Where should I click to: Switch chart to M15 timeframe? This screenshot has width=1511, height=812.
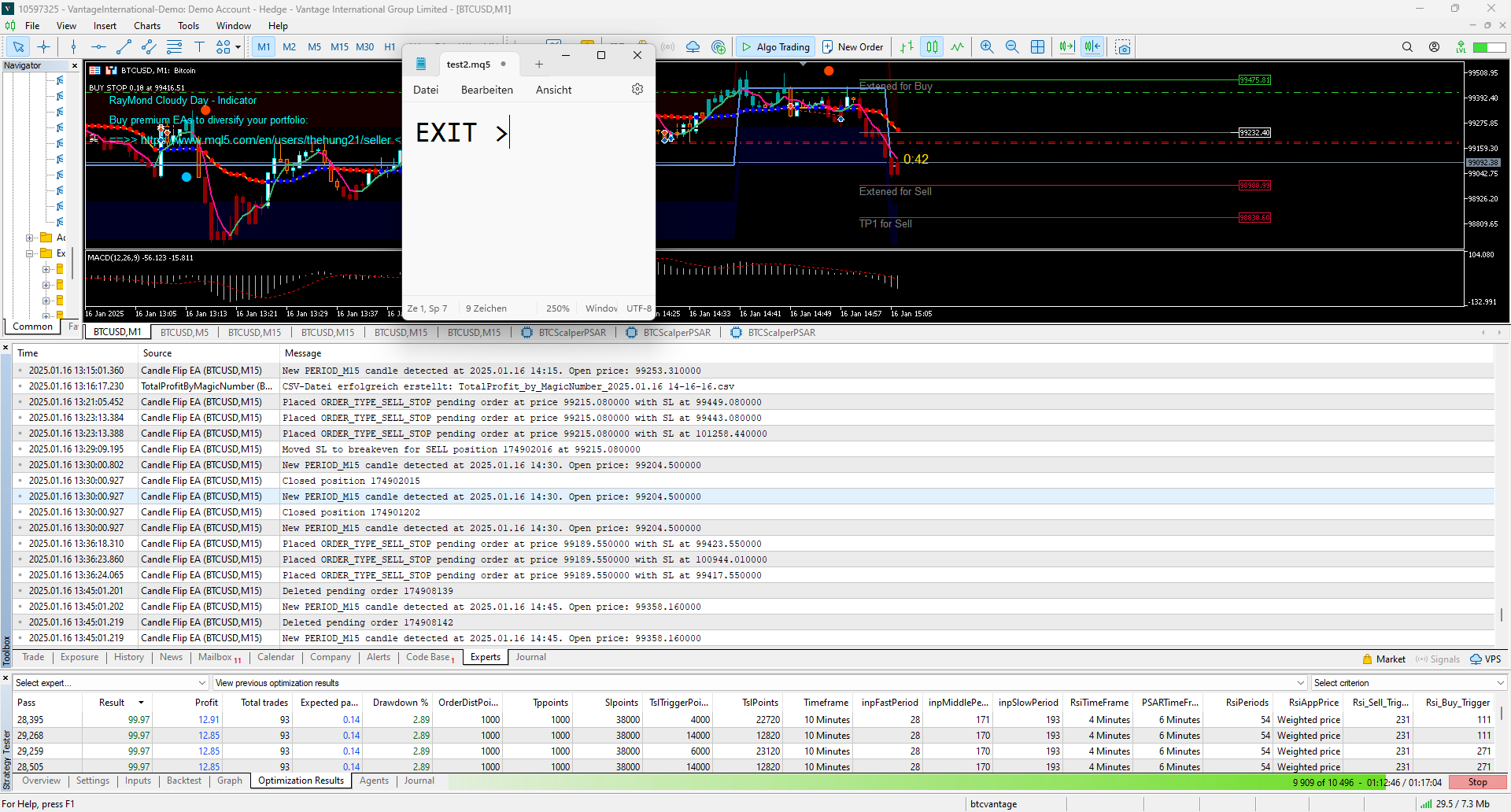[339, 47]
